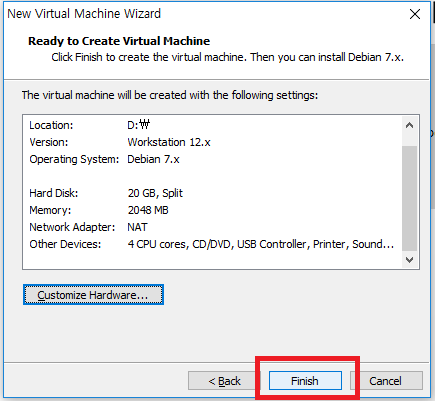The width and height of the screenshot is (435, 401).
Task: Go back with the Back button
Action: tap(224, 381)
